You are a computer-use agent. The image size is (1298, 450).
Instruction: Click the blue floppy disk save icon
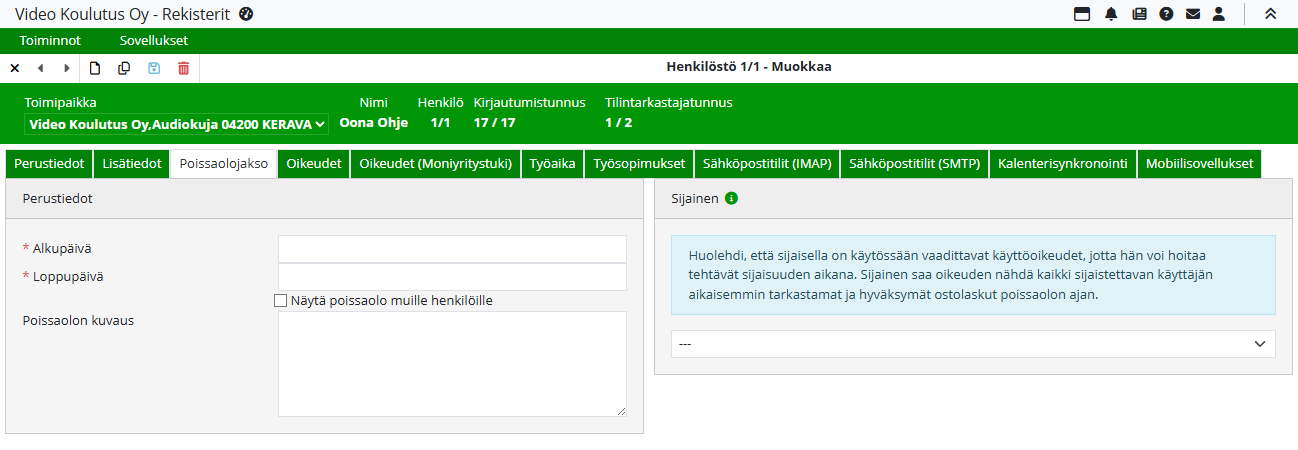click(x=154, y=68)
